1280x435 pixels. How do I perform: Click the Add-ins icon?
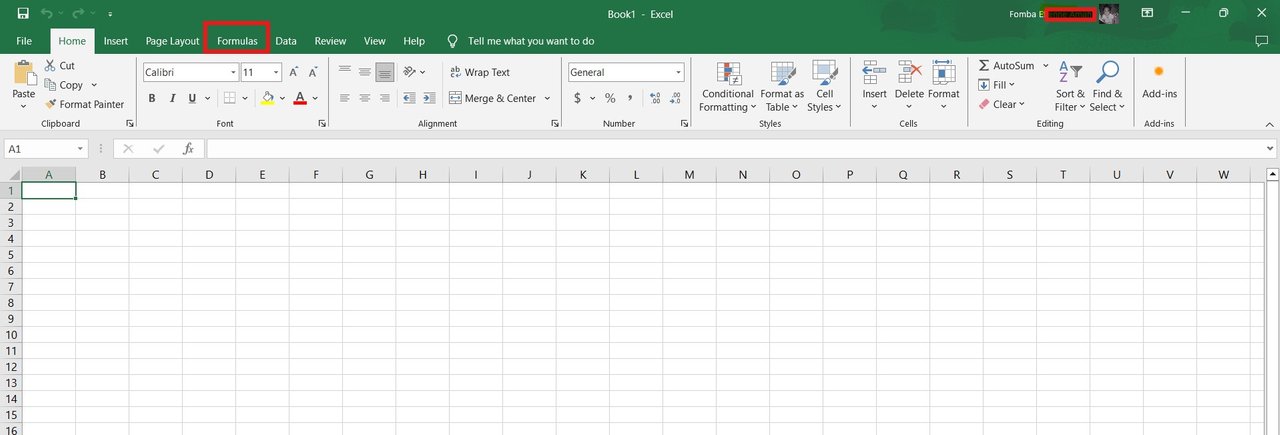click(1159, 72)
